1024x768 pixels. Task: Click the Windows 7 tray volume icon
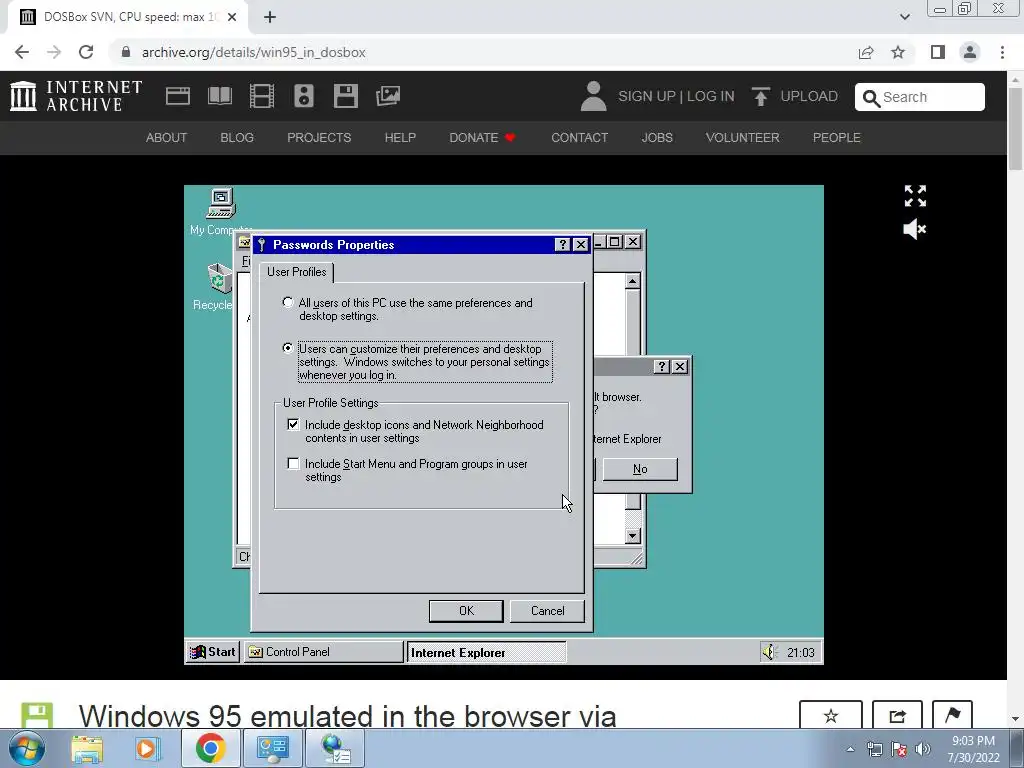click(x=923, y=749)
